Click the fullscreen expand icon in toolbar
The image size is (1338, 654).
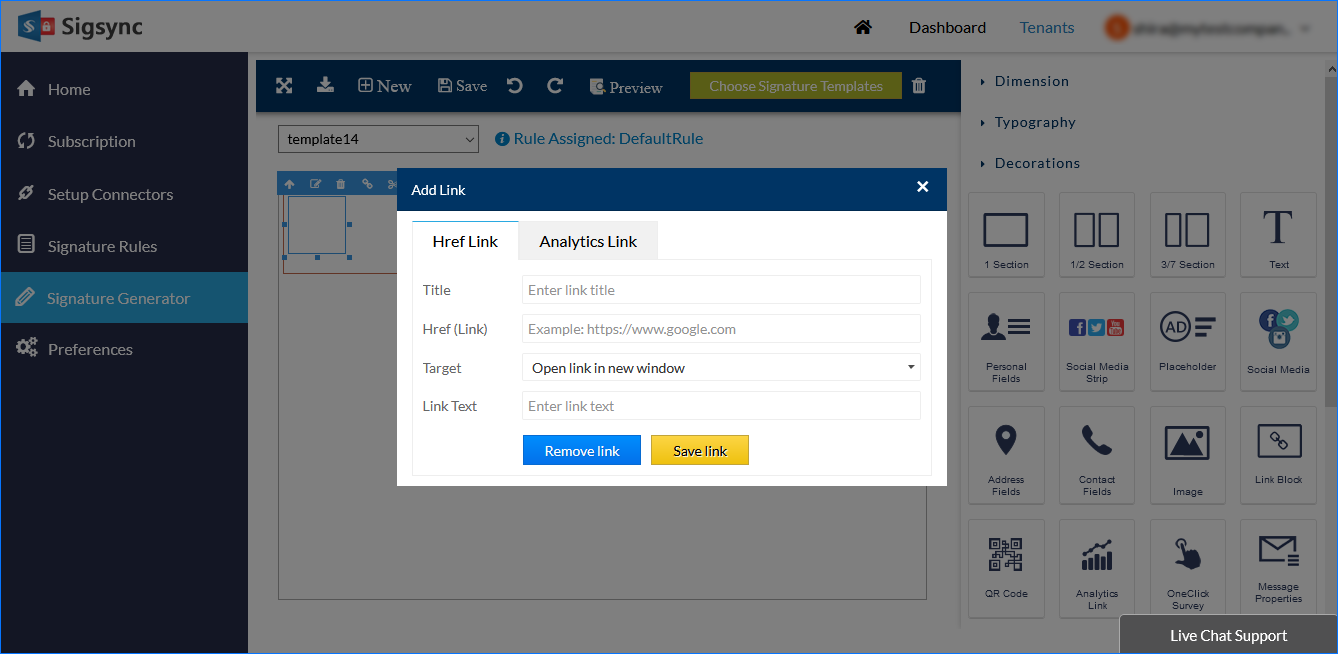pyautogui.click(x=284, y=86)
